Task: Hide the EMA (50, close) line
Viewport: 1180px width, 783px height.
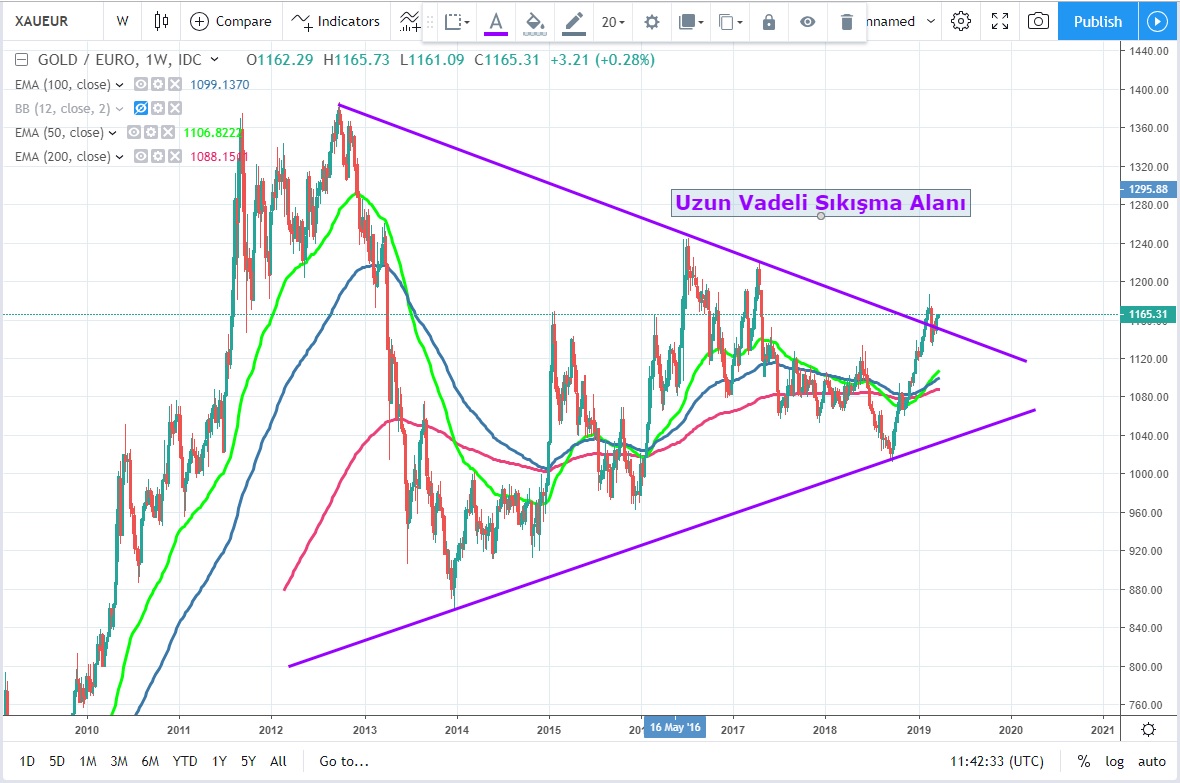Action: (x=134, y=133)
